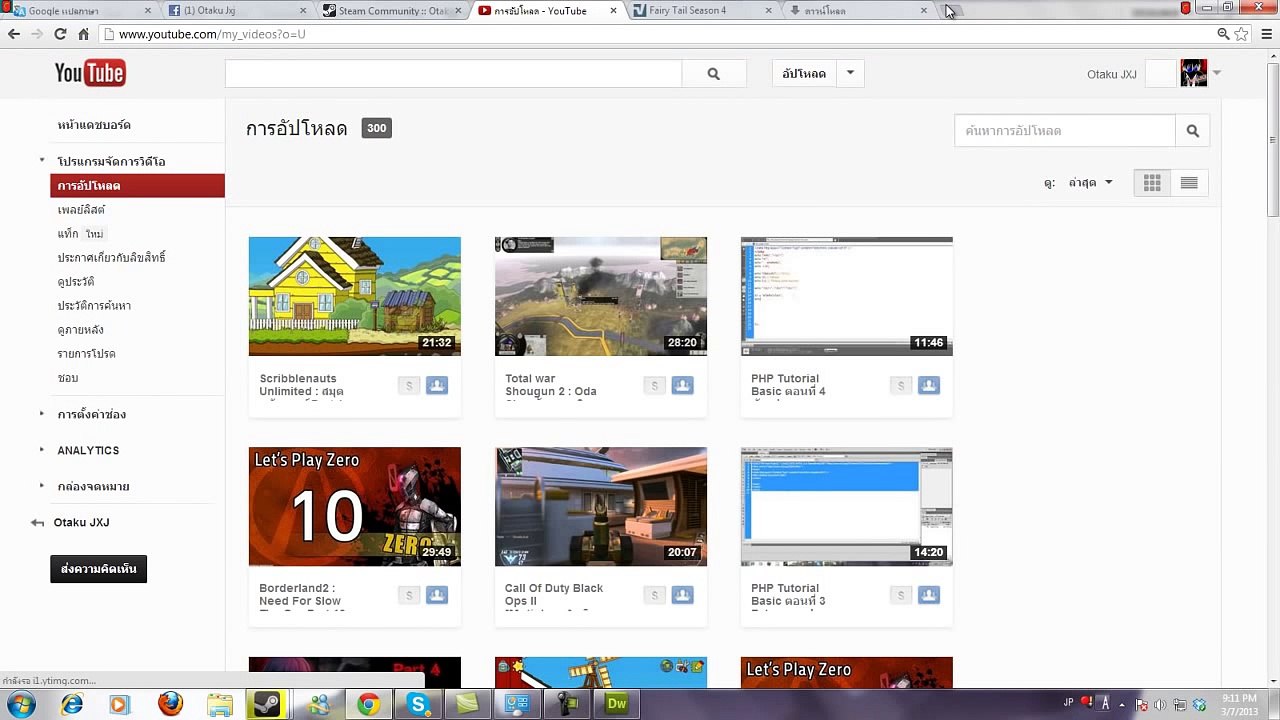Screen dimensions: 1280x720
Task: Click blue privacy icon for PHP Tutorial ตอนที่ 4
Action: (x=929, y=385)
